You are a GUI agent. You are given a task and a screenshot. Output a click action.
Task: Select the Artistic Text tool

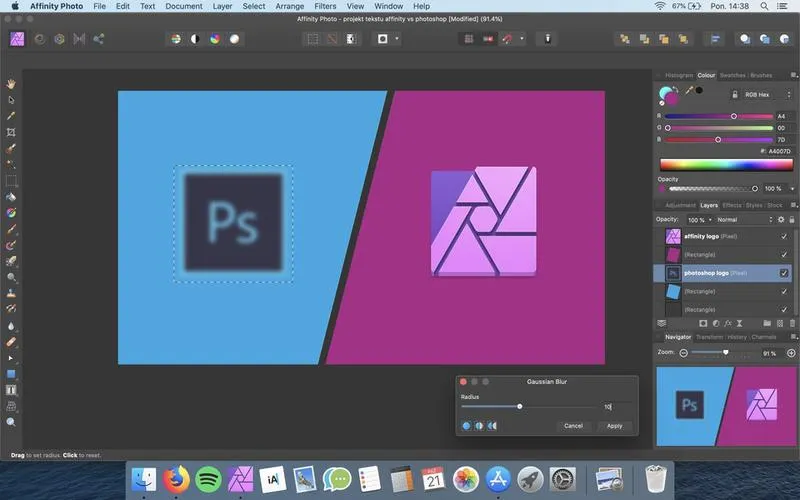pos(11,390)
